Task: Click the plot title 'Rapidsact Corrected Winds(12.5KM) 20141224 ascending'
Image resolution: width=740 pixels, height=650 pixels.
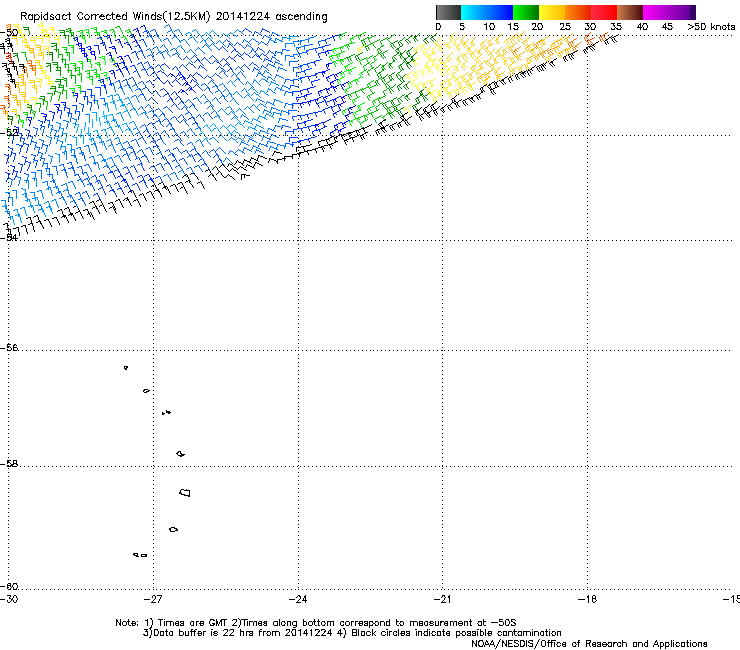Action: (174, 17)
